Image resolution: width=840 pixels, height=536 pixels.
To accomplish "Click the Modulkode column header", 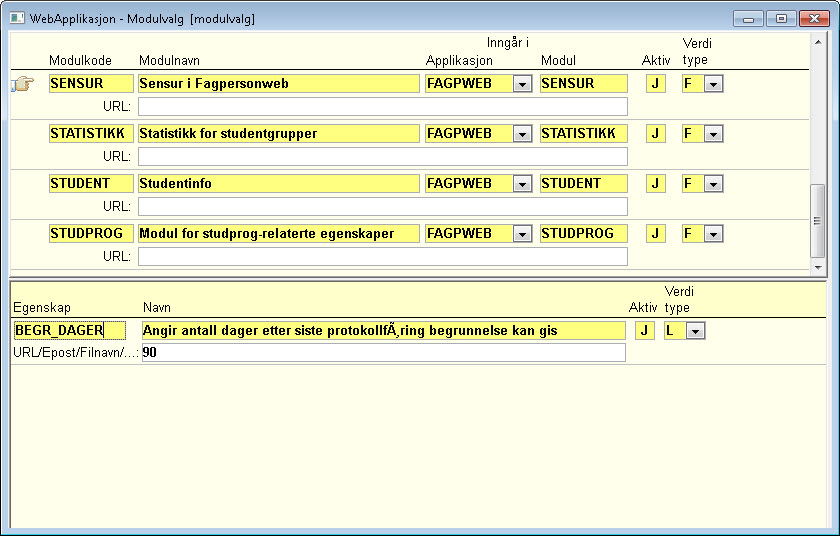I will 80,61.
